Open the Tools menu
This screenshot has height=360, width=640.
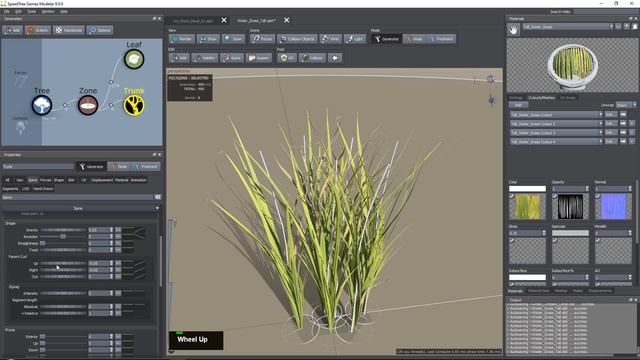31,11
